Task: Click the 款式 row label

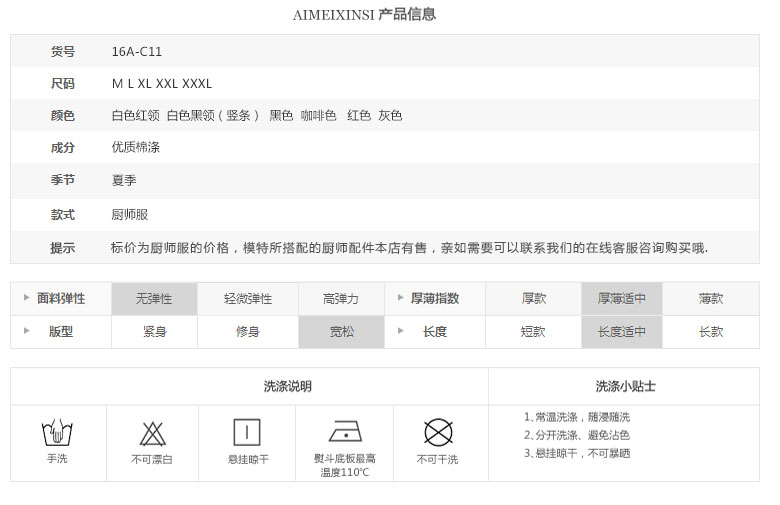Action: pos(63,215)
